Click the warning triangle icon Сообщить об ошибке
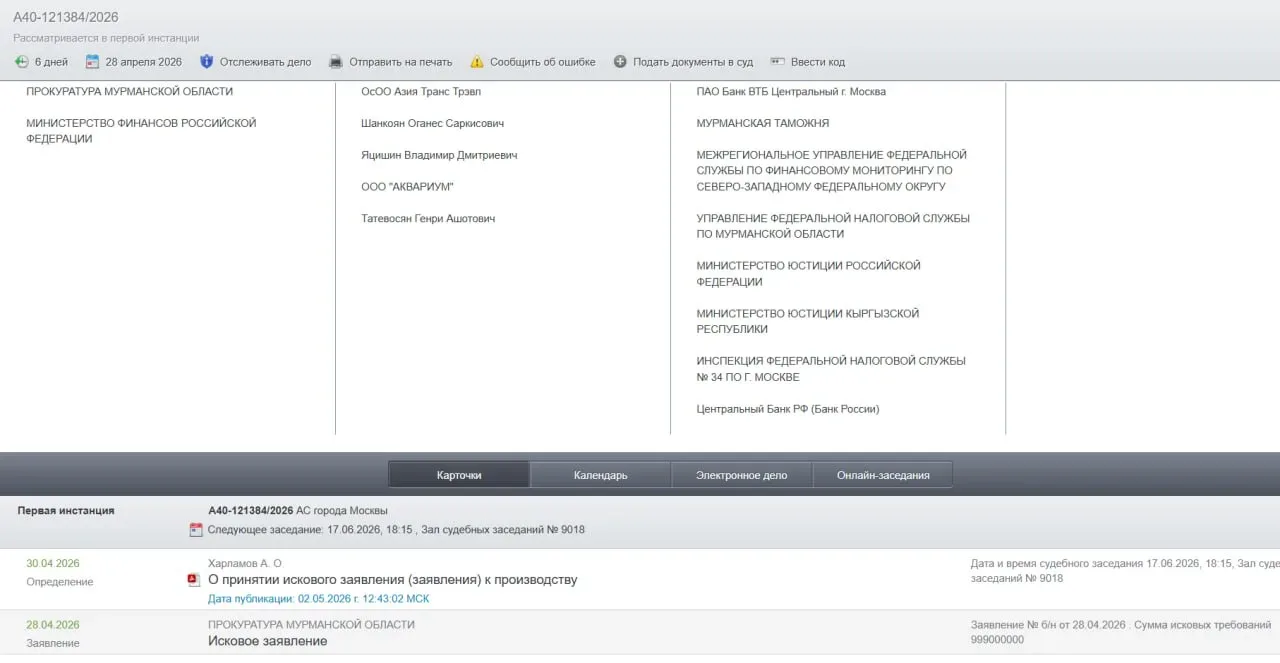This screenshot has width=1280, height=663. (477, 62)
